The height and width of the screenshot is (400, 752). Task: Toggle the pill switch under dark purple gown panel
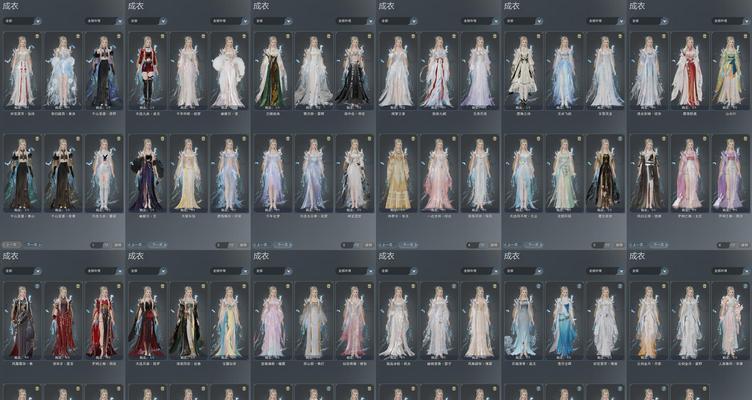pos(225,245)
